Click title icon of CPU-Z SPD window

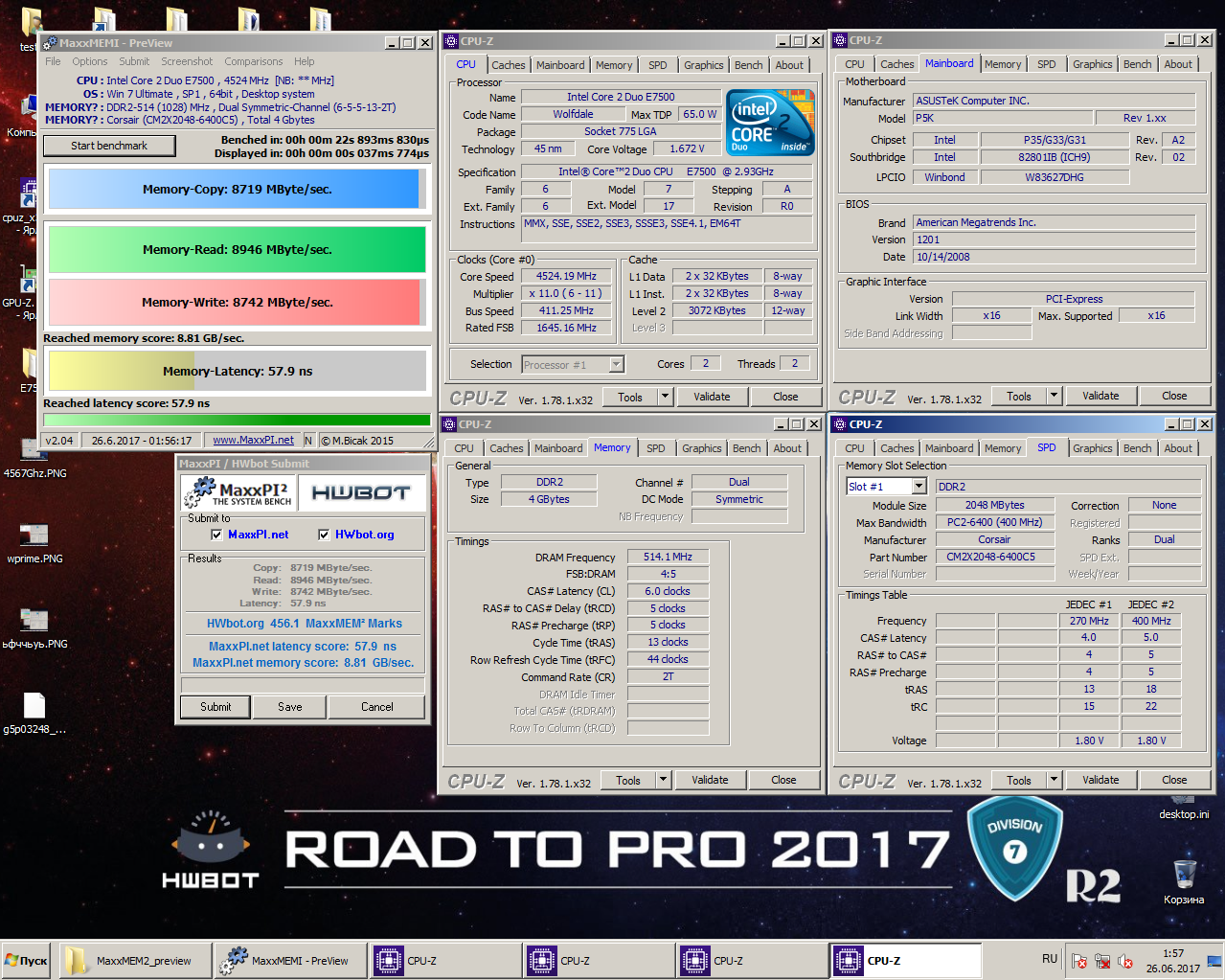tap(840, 424)
